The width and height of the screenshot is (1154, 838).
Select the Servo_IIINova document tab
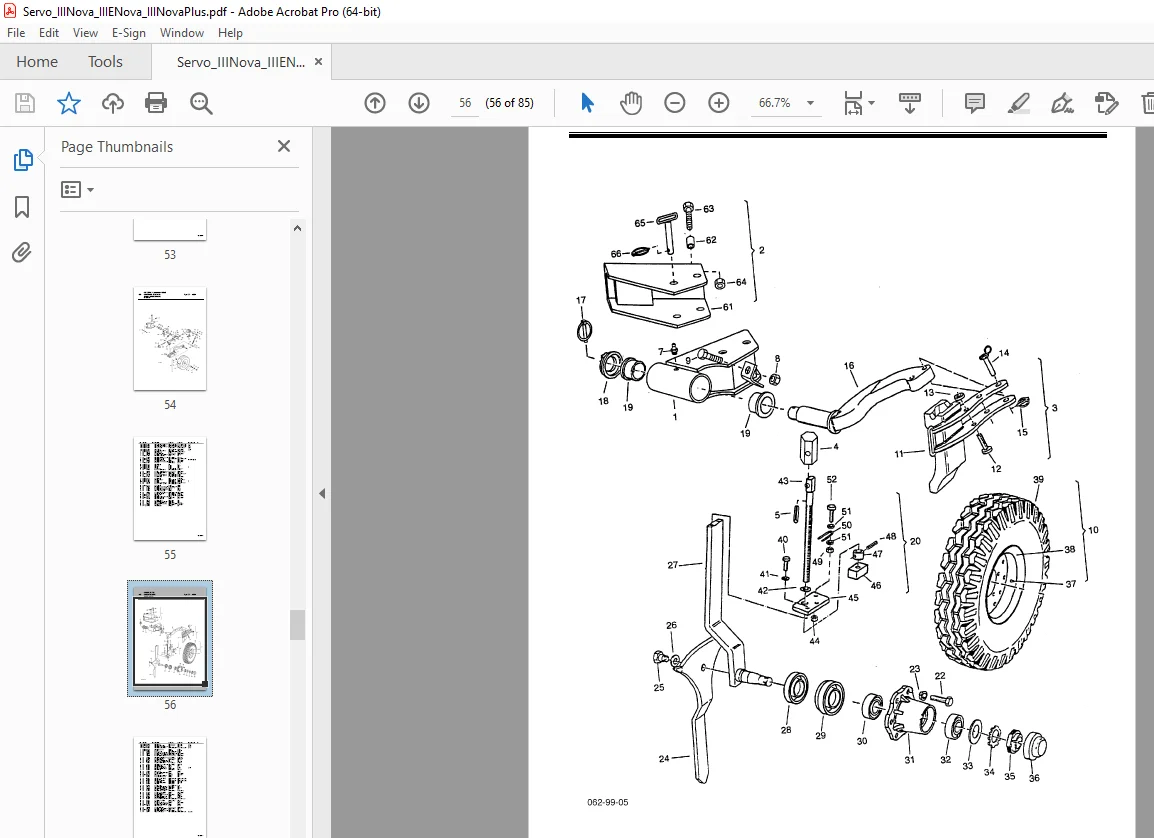click(241, 63)
